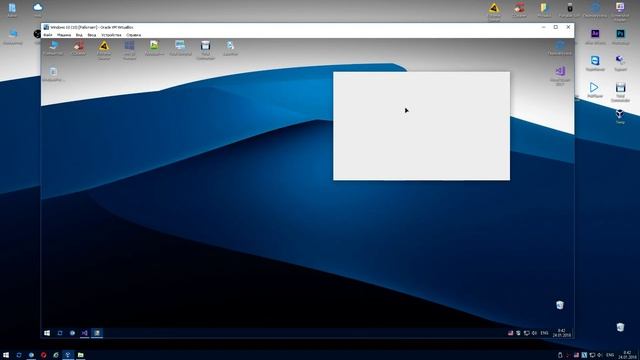640x360 pixels.
Task: Open Task View on VM taskbar
Action: [60, 333]
